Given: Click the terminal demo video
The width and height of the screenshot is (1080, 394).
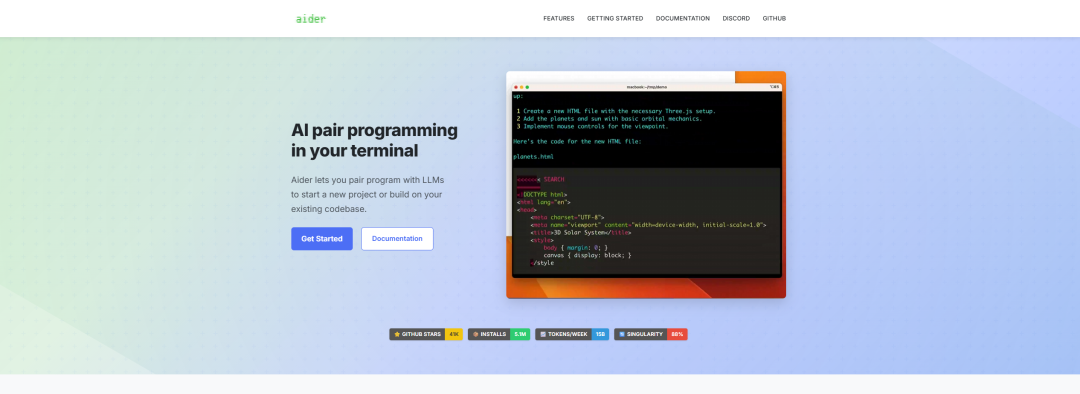Looking at the screenshot, I should point(646,185).
